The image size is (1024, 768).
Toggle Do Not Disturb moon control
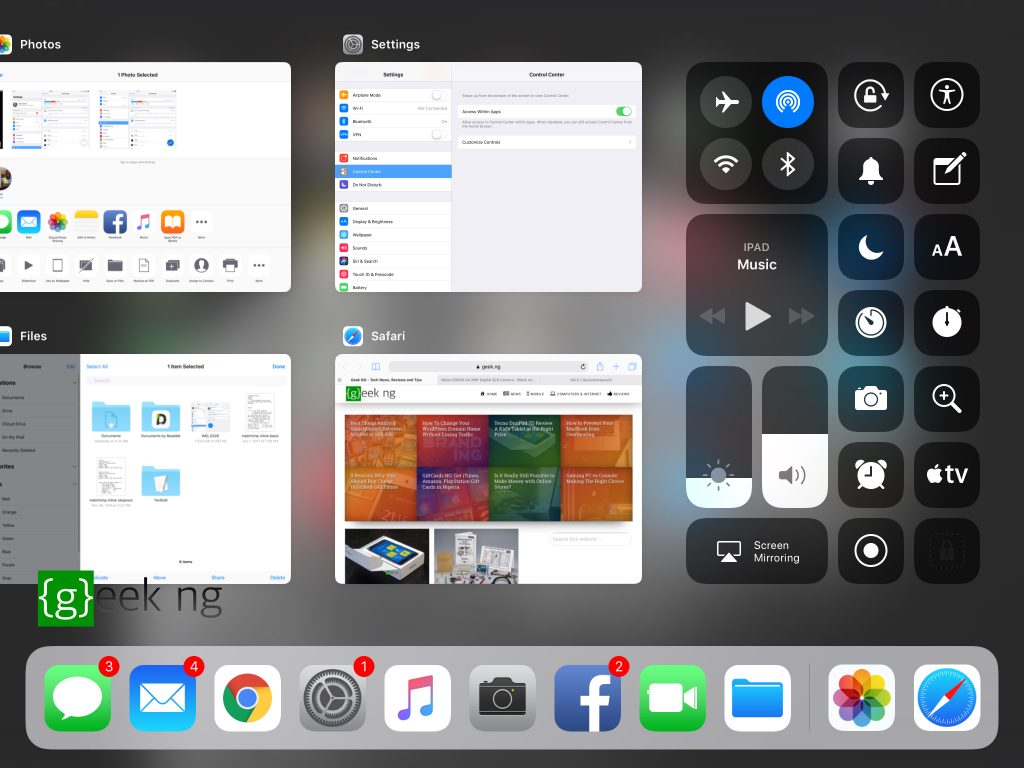coord(871,247)
